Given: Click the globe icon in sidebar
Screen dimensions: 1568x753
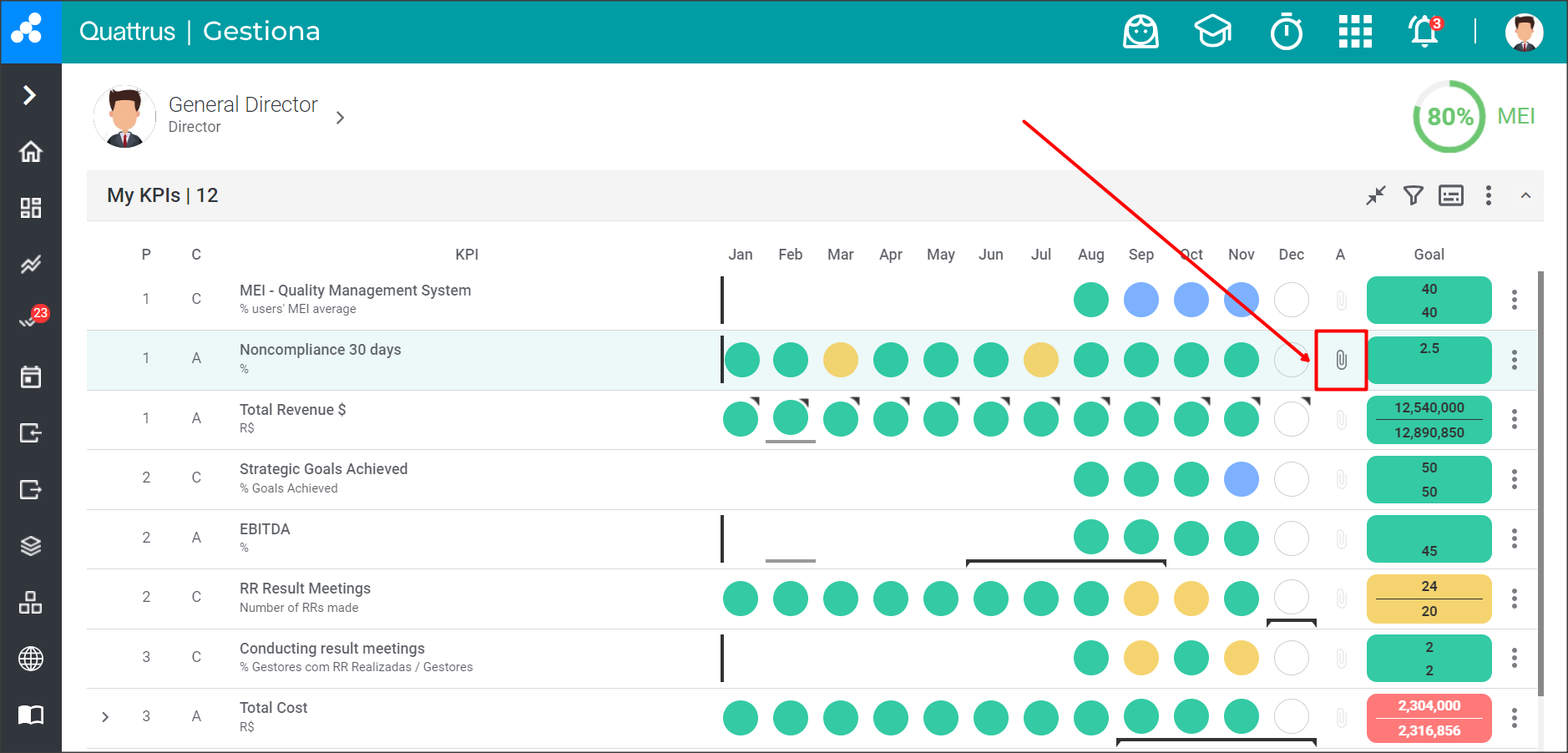Looking at the screenshot, I should (x=31, y=659).
